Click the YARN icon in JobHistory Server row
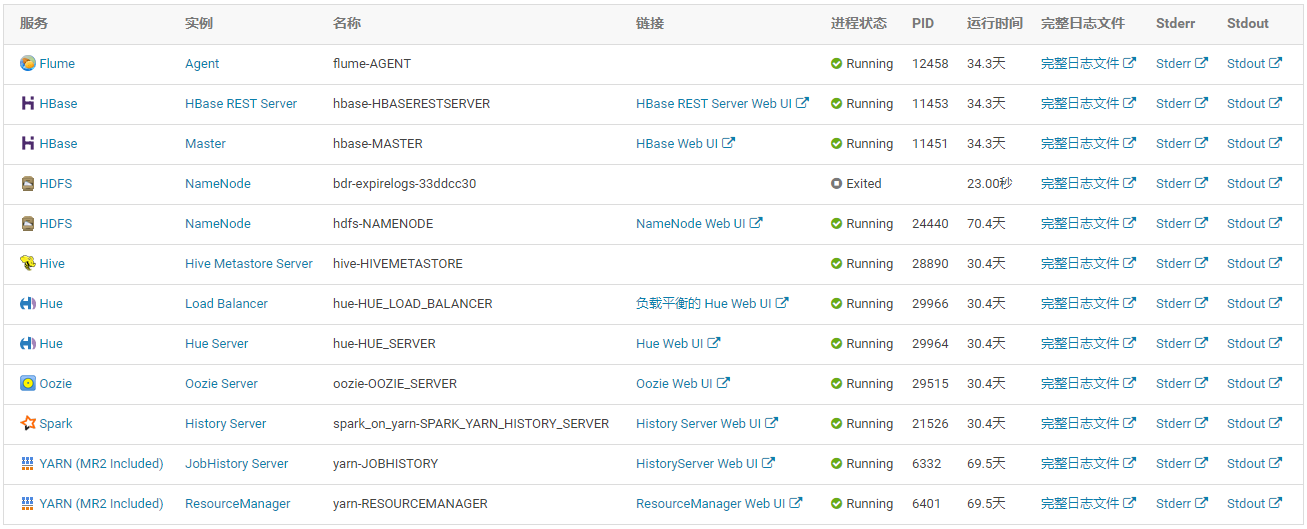1307x529 pixels. 28,463
